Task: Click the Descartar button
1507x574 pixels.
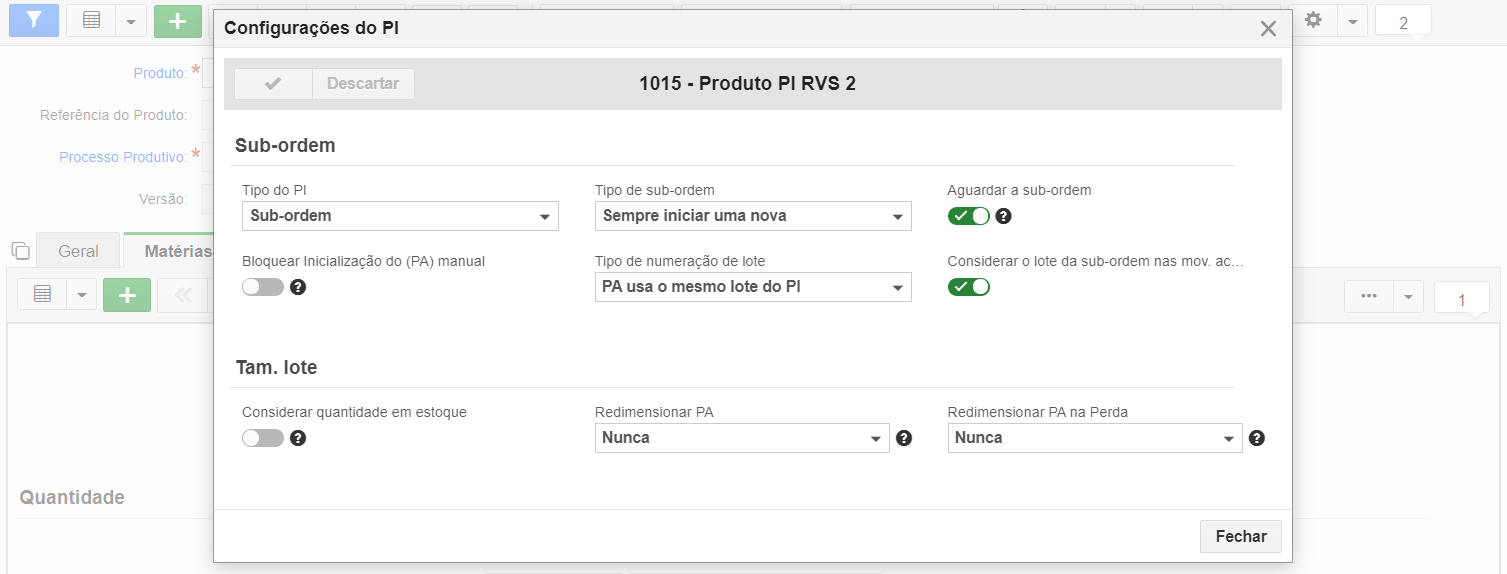Action: pyautogui.click(x=363, y=84)
